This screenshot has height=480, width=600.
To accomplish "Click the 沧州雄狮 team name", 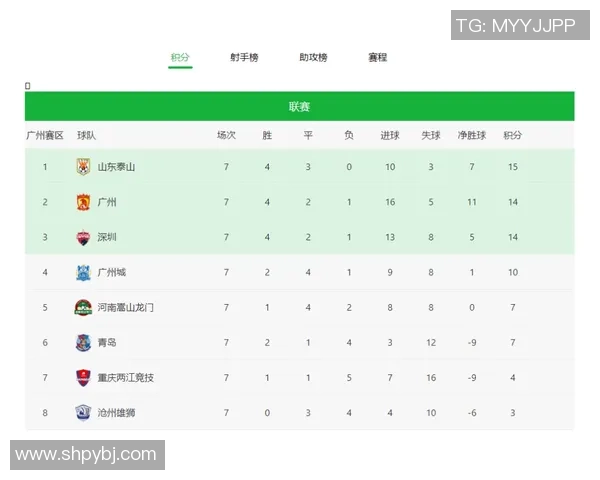I will tap(116, 412).
